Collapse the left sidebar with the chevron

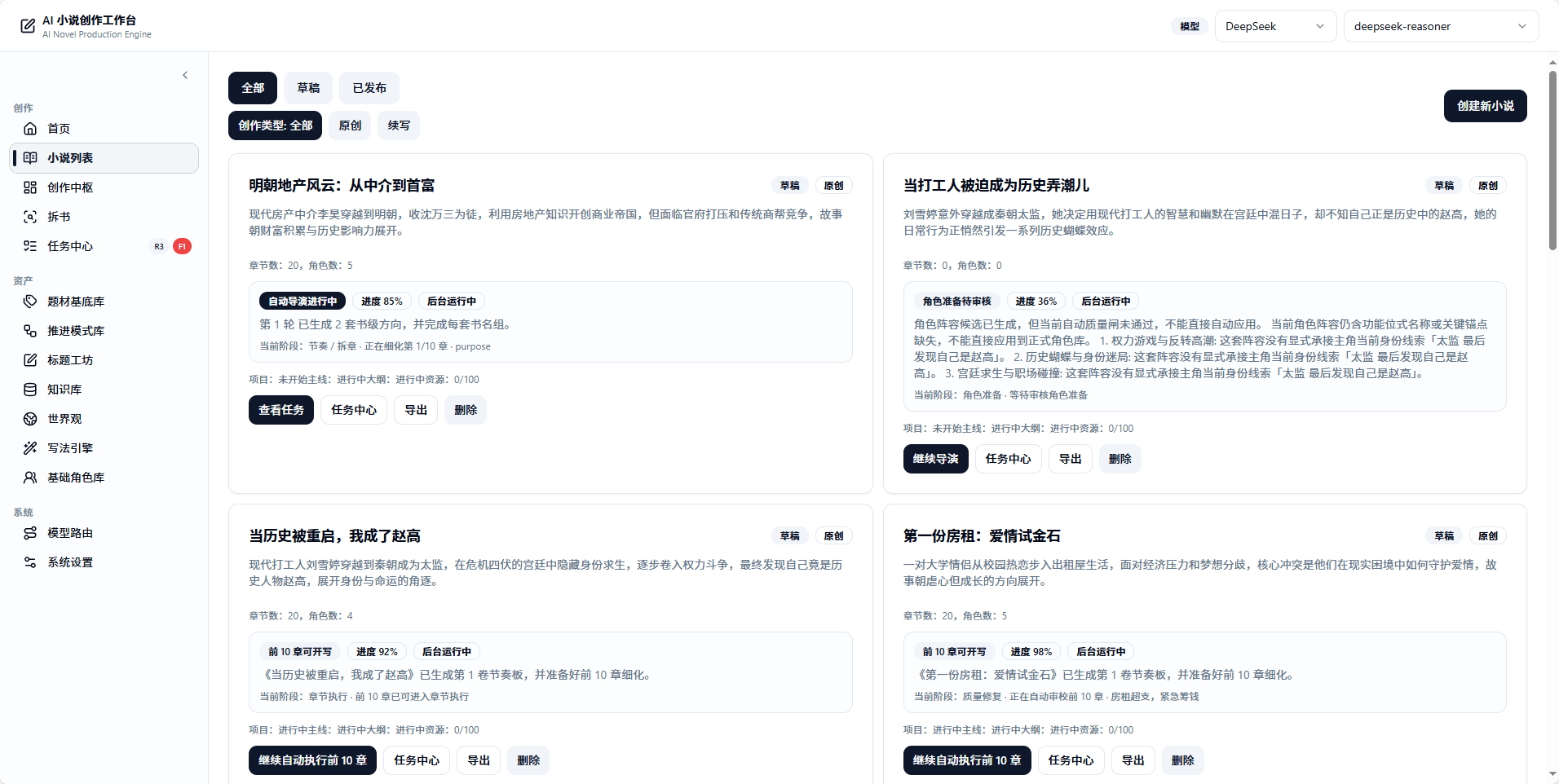185,74
